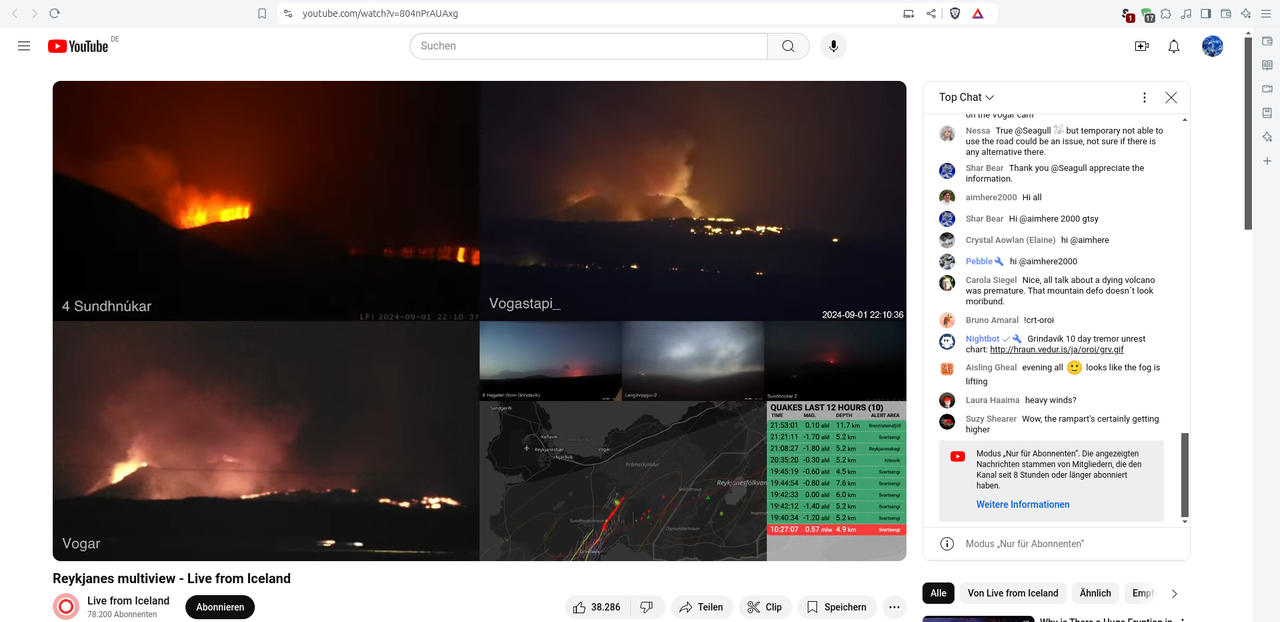Open YouTube guide hamburger menu
The height and width of the screenshot is (622, 1280).
(x=24, y=46)
